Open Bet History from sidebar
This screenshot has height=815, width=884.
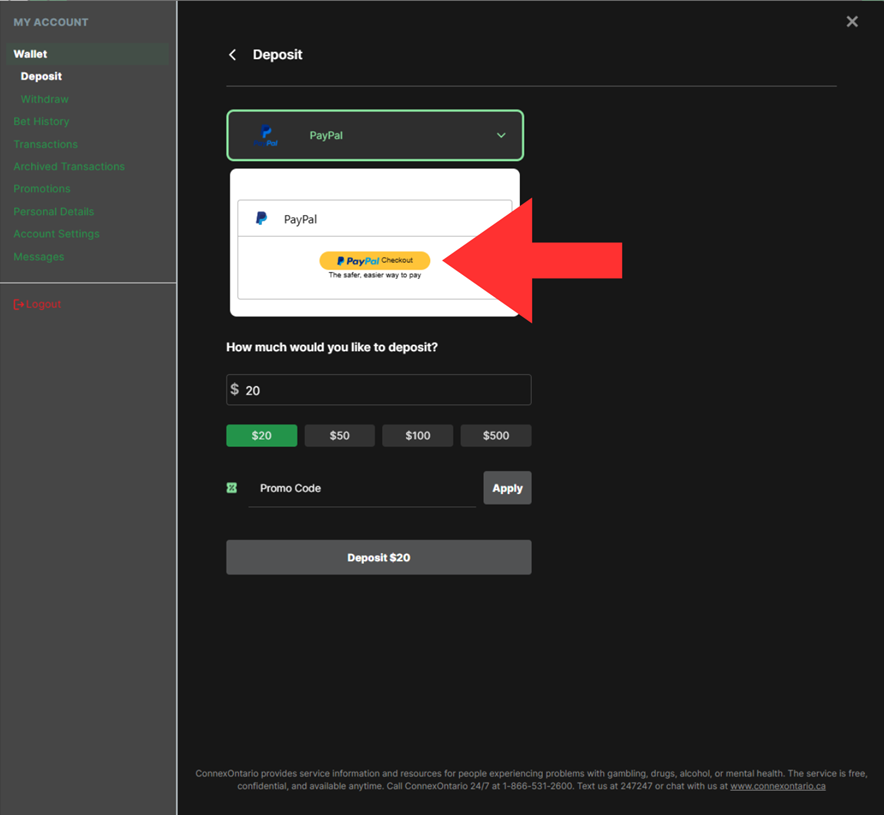[41, 121]
